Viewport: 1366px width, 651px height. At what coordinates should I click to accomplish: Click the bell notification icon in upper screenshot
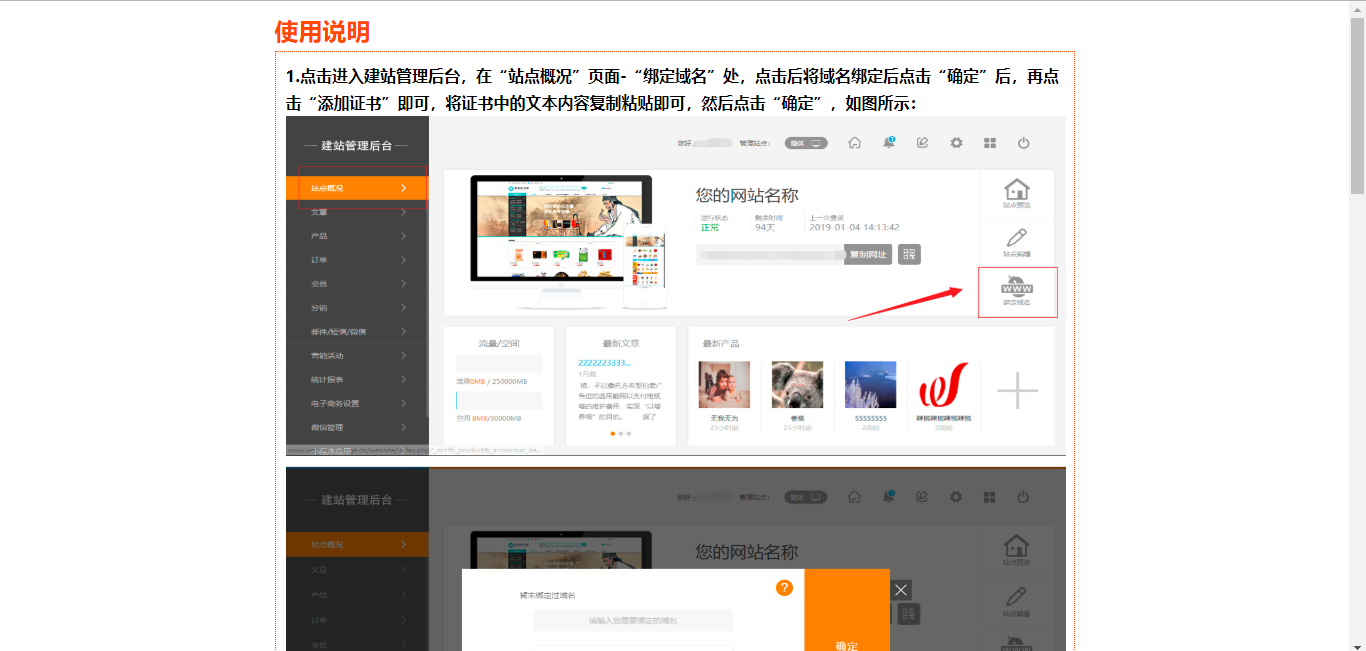click(x=888, y=143)
